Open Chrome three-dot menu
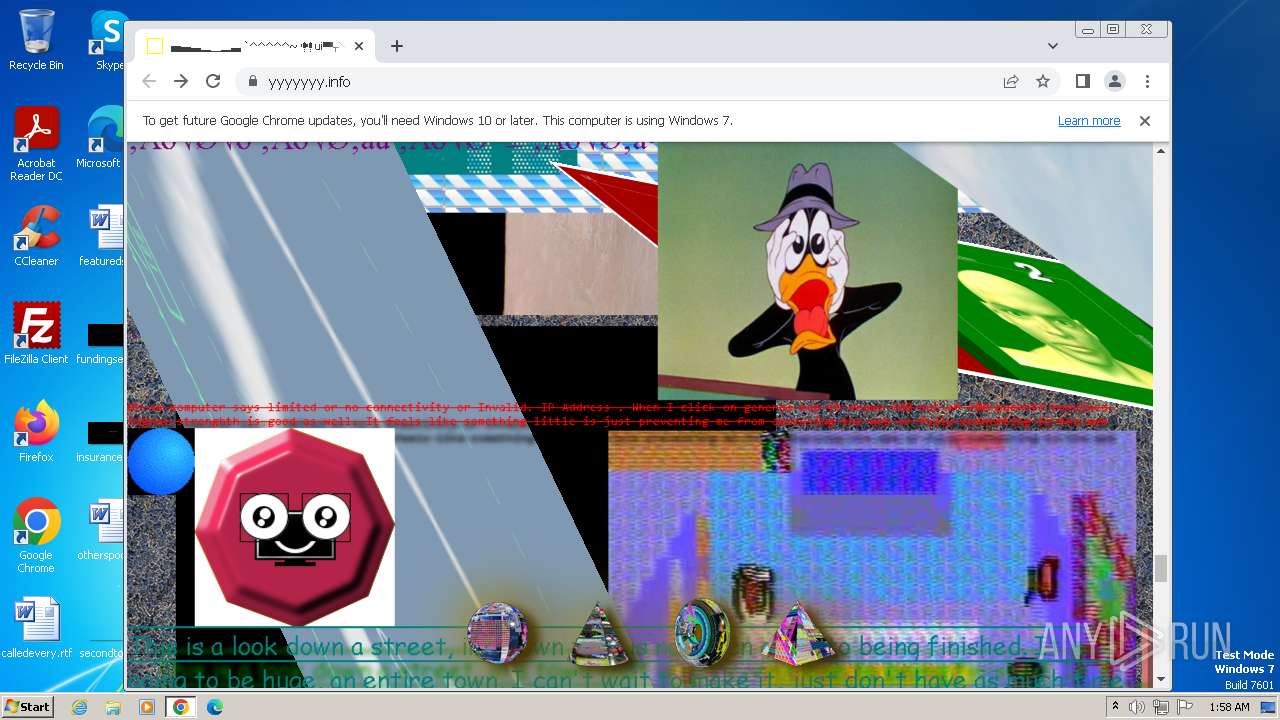Image resolution: width=1280 pixels, height=720 pixels. (x=1147, y=82)
